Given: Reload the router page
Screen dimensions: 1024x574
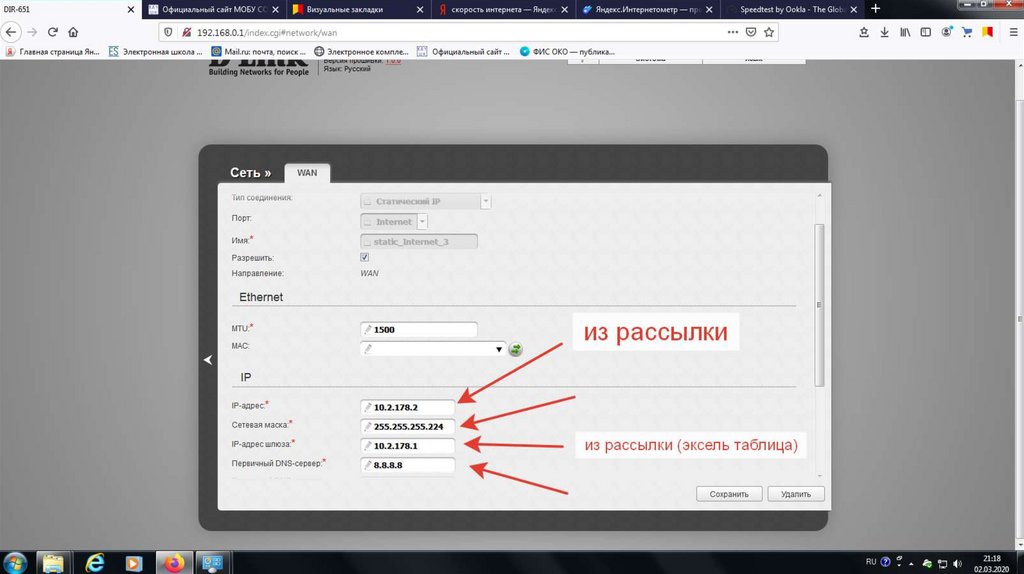Looking at the screenshot, I should tap(52, 32).
